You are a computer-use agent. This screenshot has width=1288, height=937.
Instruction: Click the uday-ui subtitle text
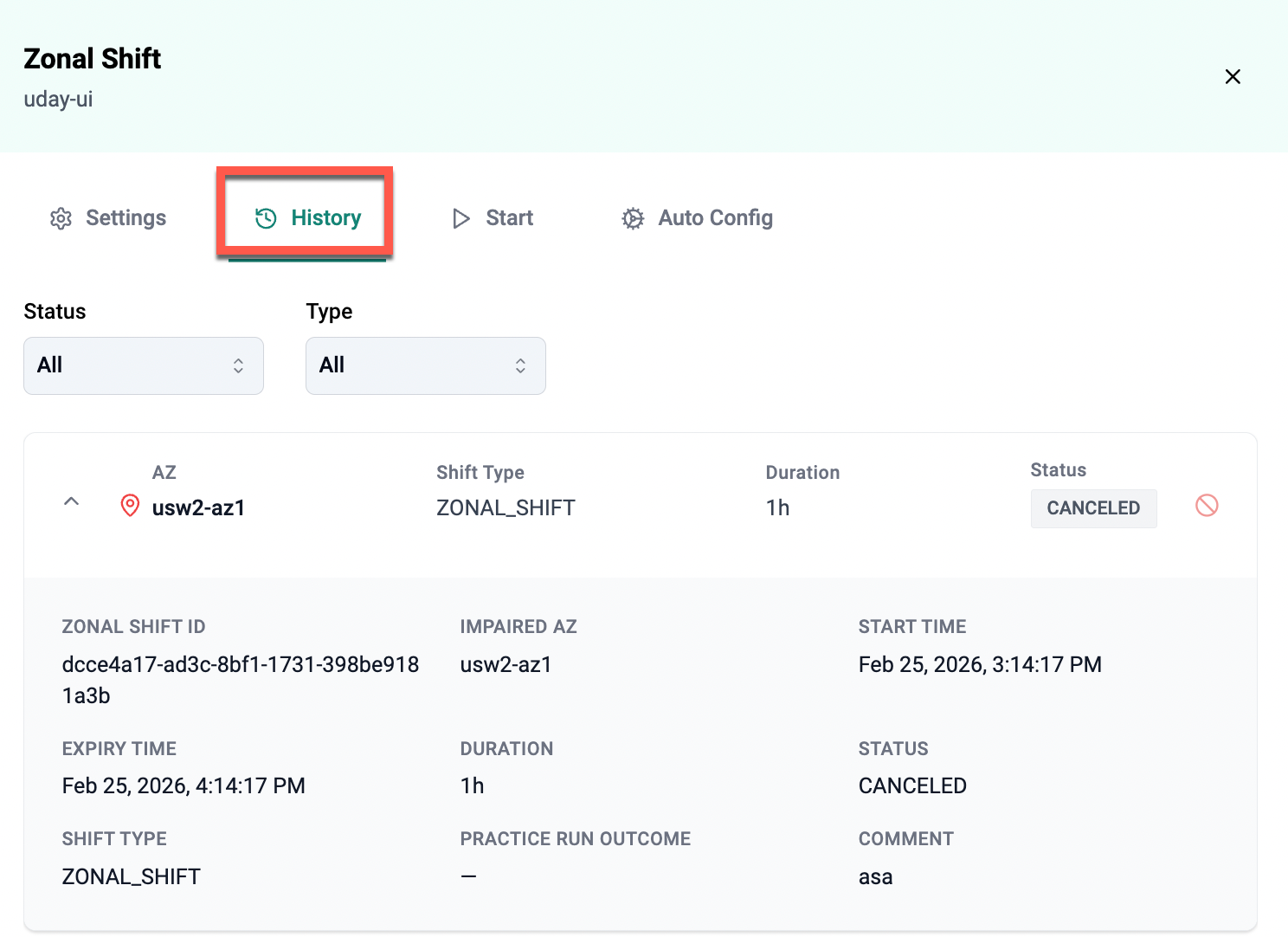[x=58, y=100]
